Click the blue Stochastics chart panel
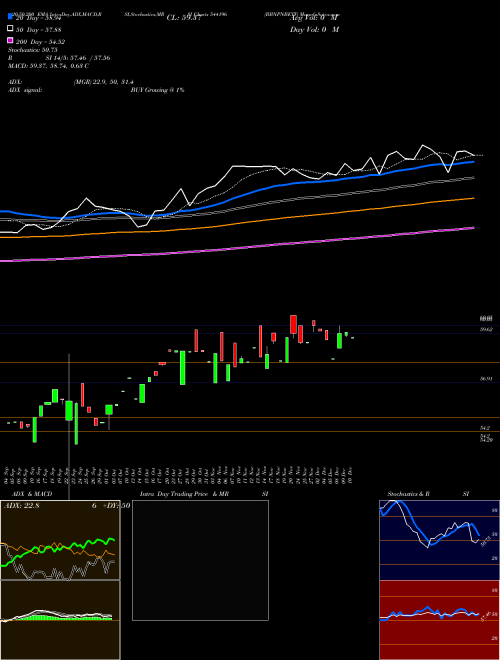This screenshot has height=660, width=500. [x=439, y=540]
